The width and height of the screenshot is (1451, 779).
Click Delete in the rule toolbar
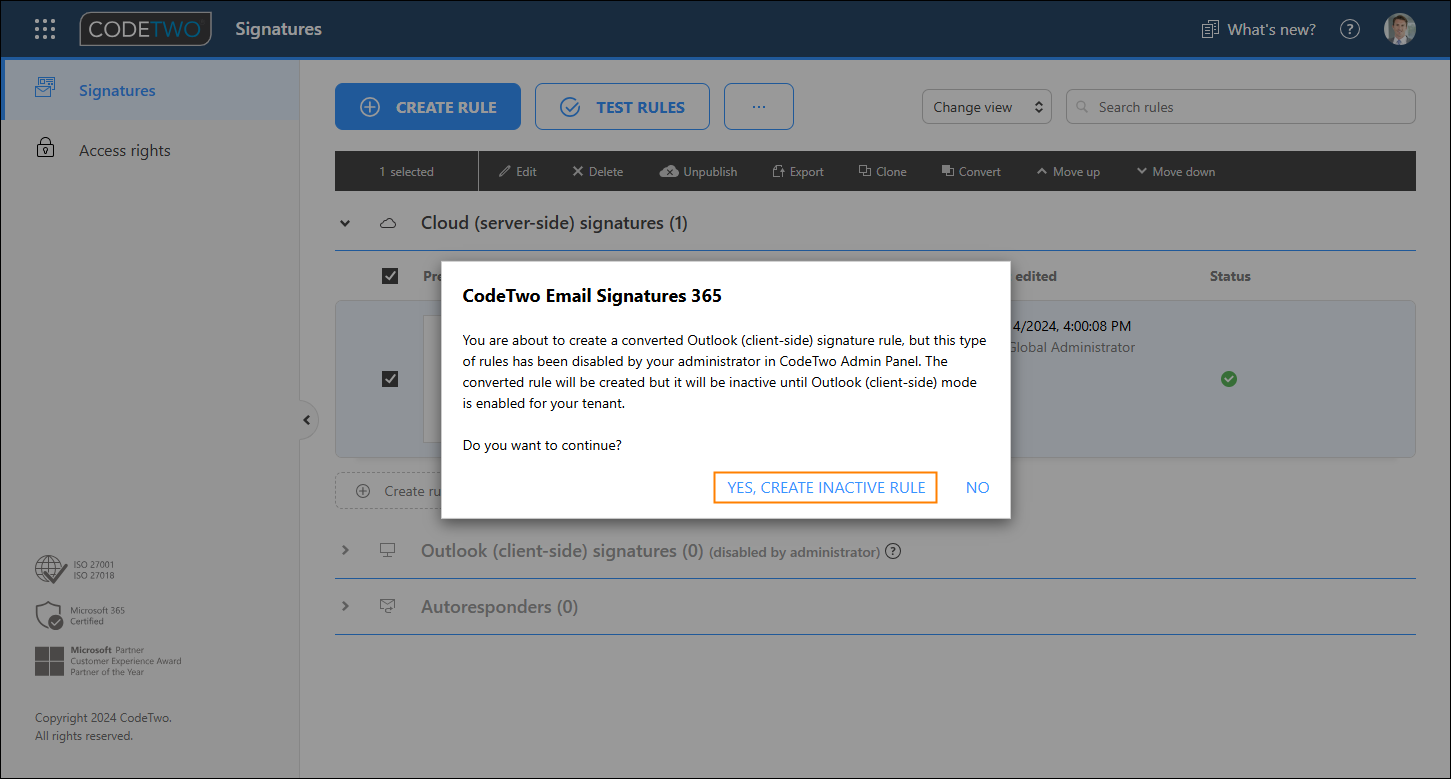tap(597, 172)
